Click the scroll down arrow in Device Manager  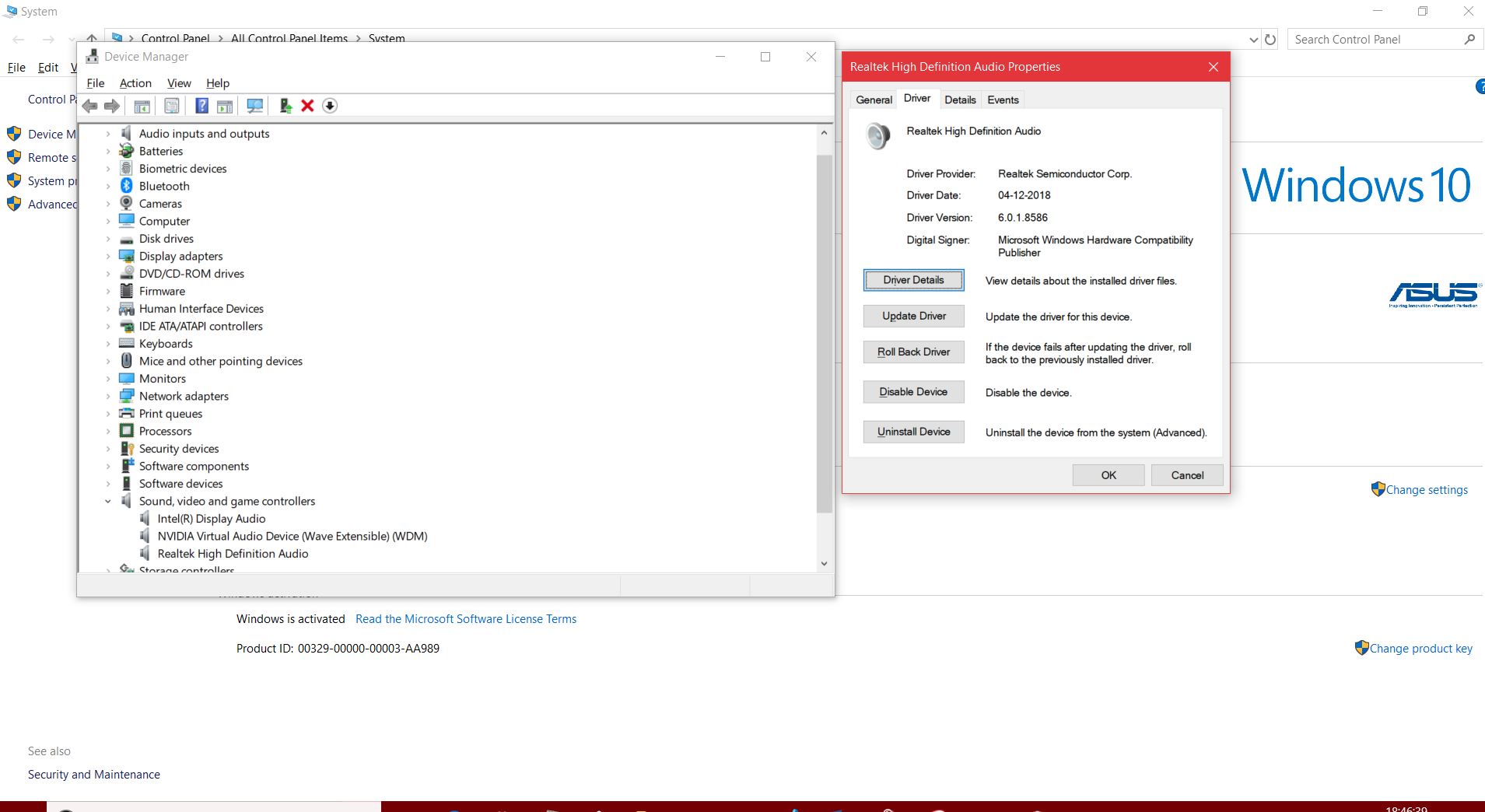coord(824,564)
